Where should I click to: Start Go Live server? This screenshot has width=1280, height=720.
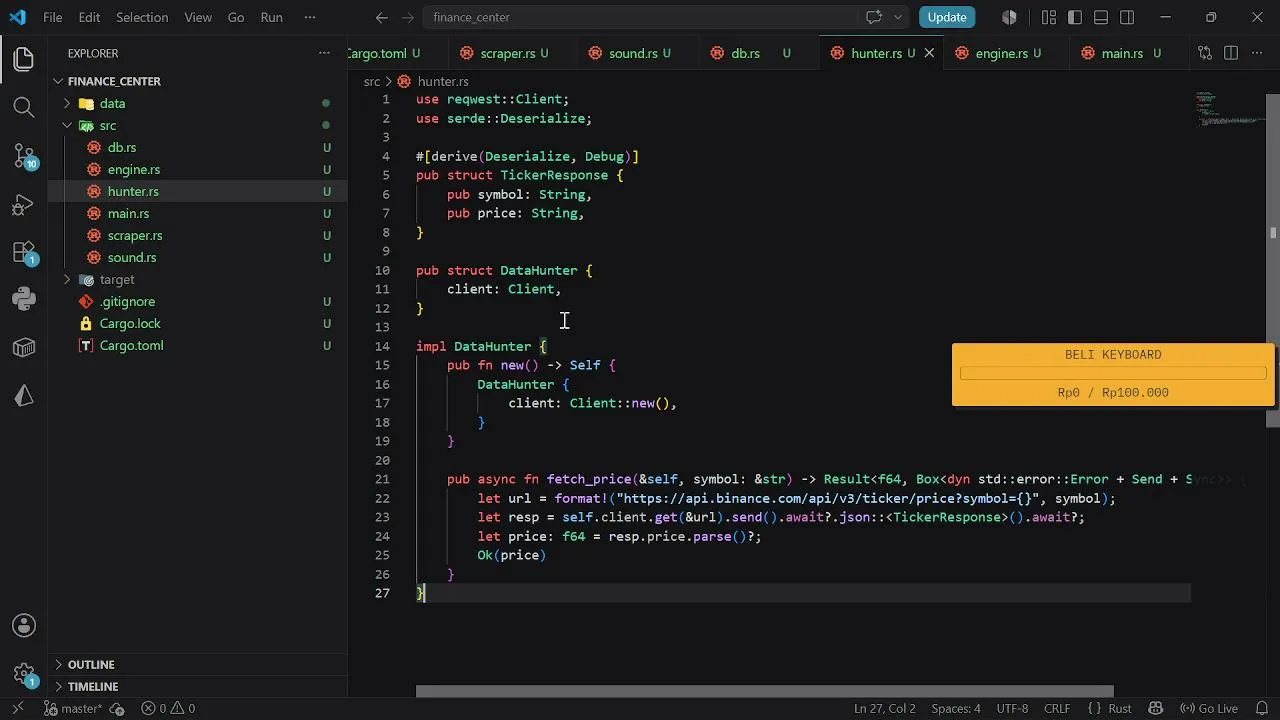[1208, 708]
